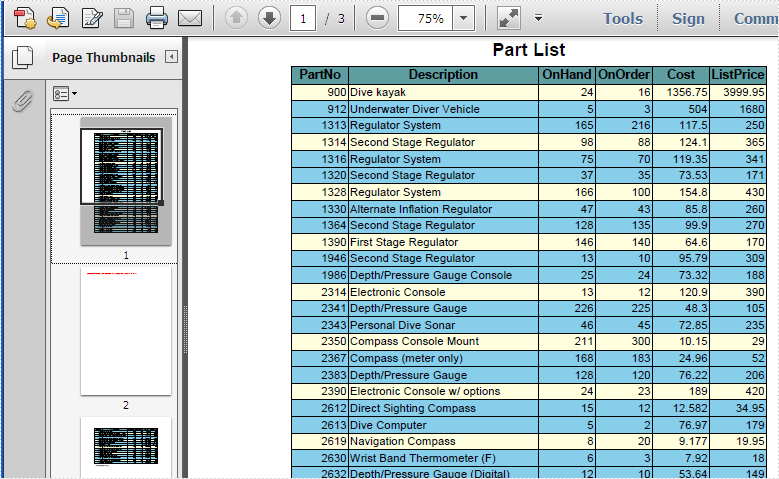779x479 pixels.
Task: Click the Part List title
Action: click(529, 50)
